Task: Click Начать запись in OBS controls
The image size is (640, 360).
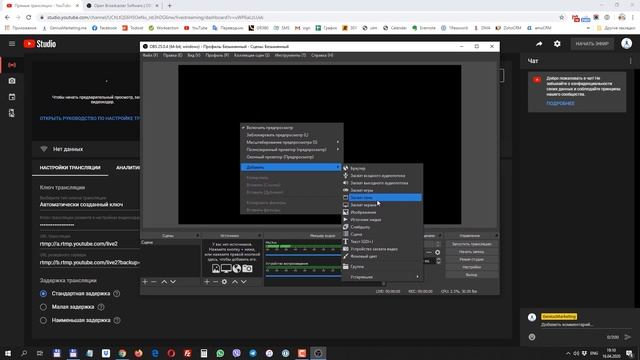Action: tap(471, 252)
